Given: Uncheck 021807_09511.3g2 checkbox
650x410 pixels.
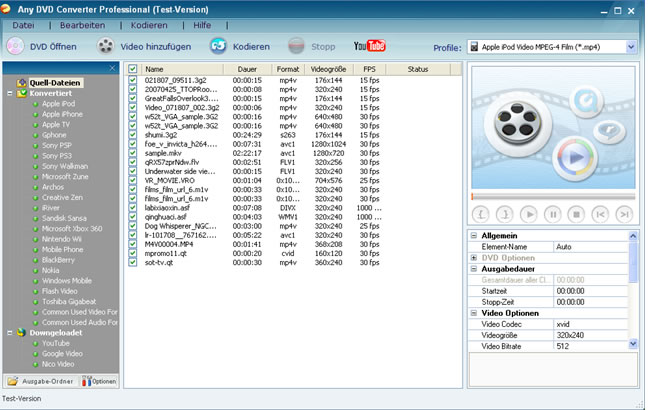Looking at the screenshot, I should click(133, 80).
